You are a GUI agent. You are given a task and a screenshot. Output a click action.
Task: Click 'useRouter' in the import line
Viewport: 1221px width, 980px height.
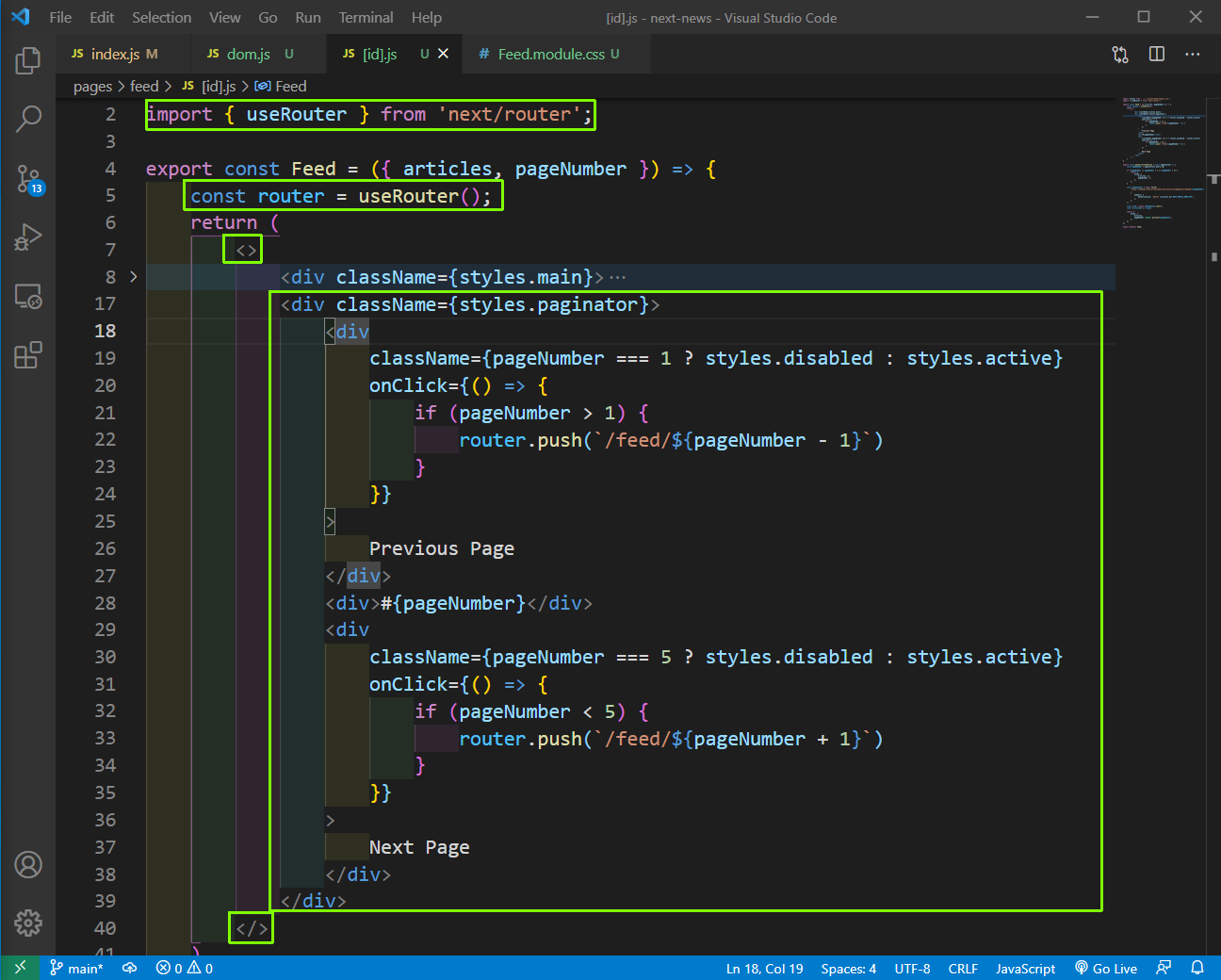point(297,114)
